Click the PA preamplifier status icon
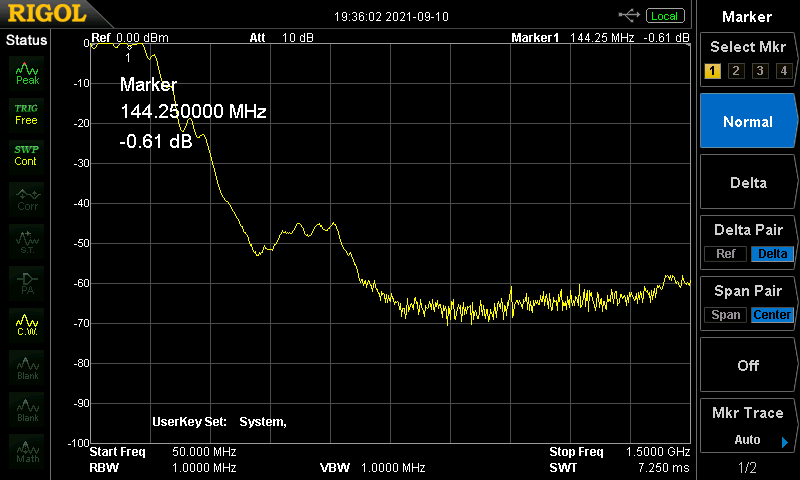The height and width of the screenshot is (480, 800). (27, 281)
